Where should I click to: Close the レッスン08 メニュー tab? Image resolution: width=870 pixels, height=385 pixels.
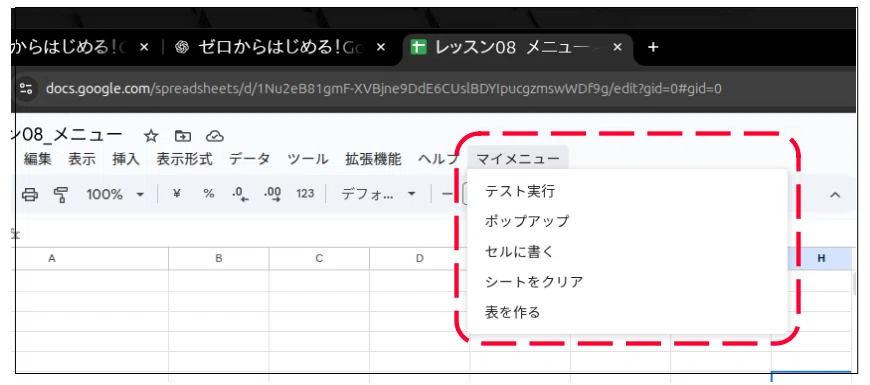pyautogui.click(x=617, y=48)
